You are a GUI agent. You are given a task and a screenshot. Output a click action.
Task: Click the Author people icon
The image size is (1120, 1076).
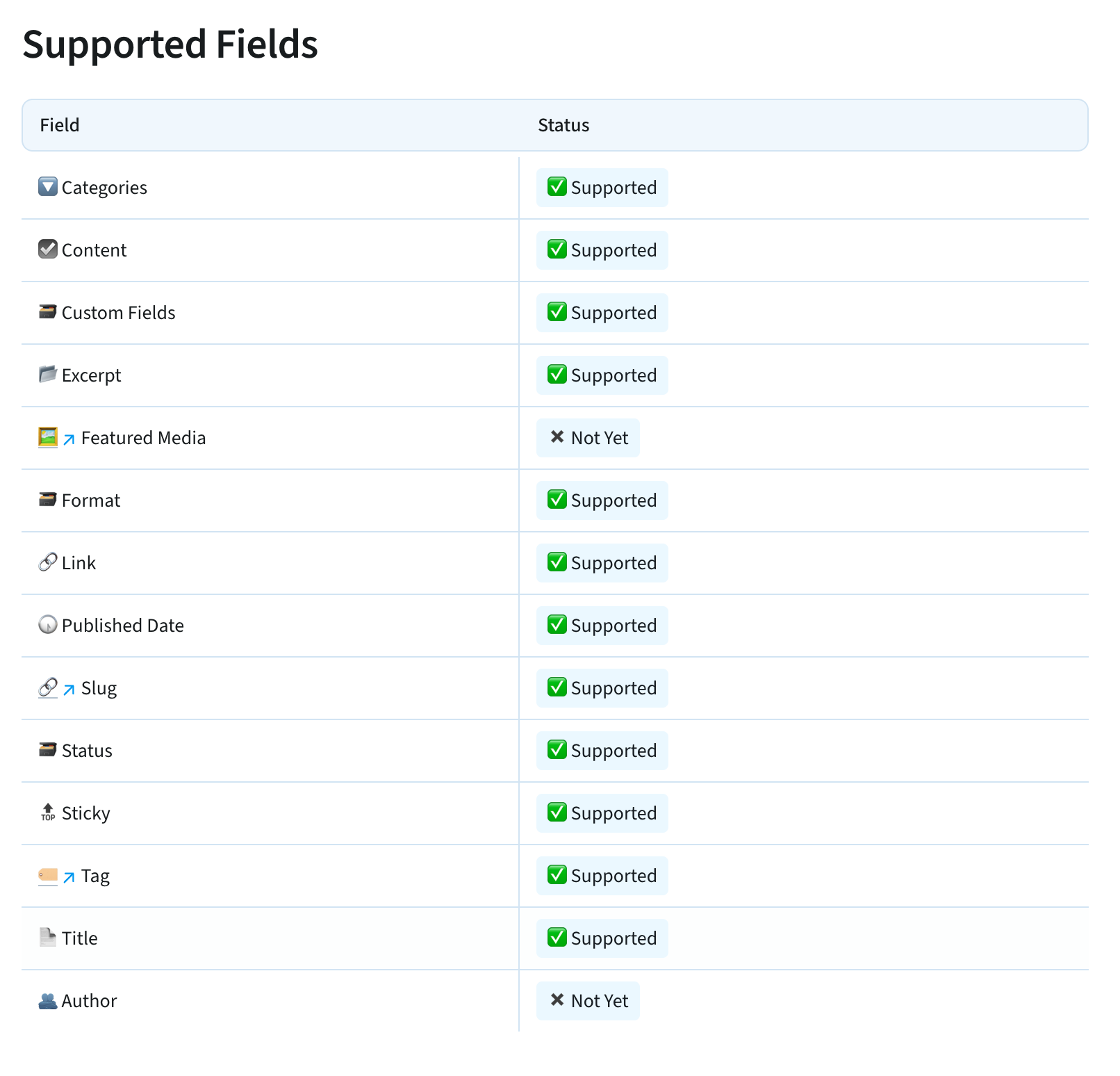48,1000
